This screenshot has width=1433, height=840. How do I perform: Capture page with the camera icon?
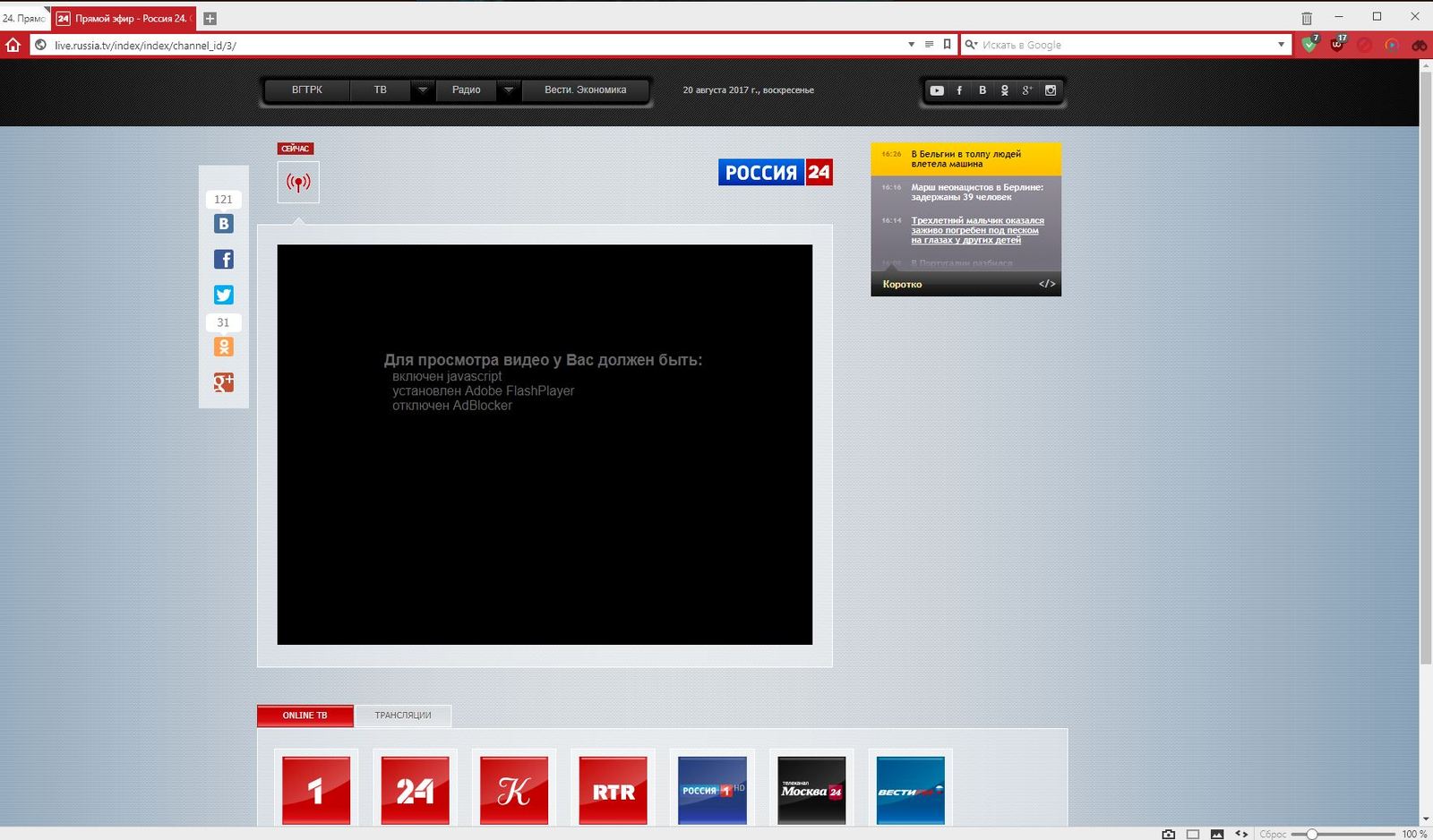[x=1168, y=834]
